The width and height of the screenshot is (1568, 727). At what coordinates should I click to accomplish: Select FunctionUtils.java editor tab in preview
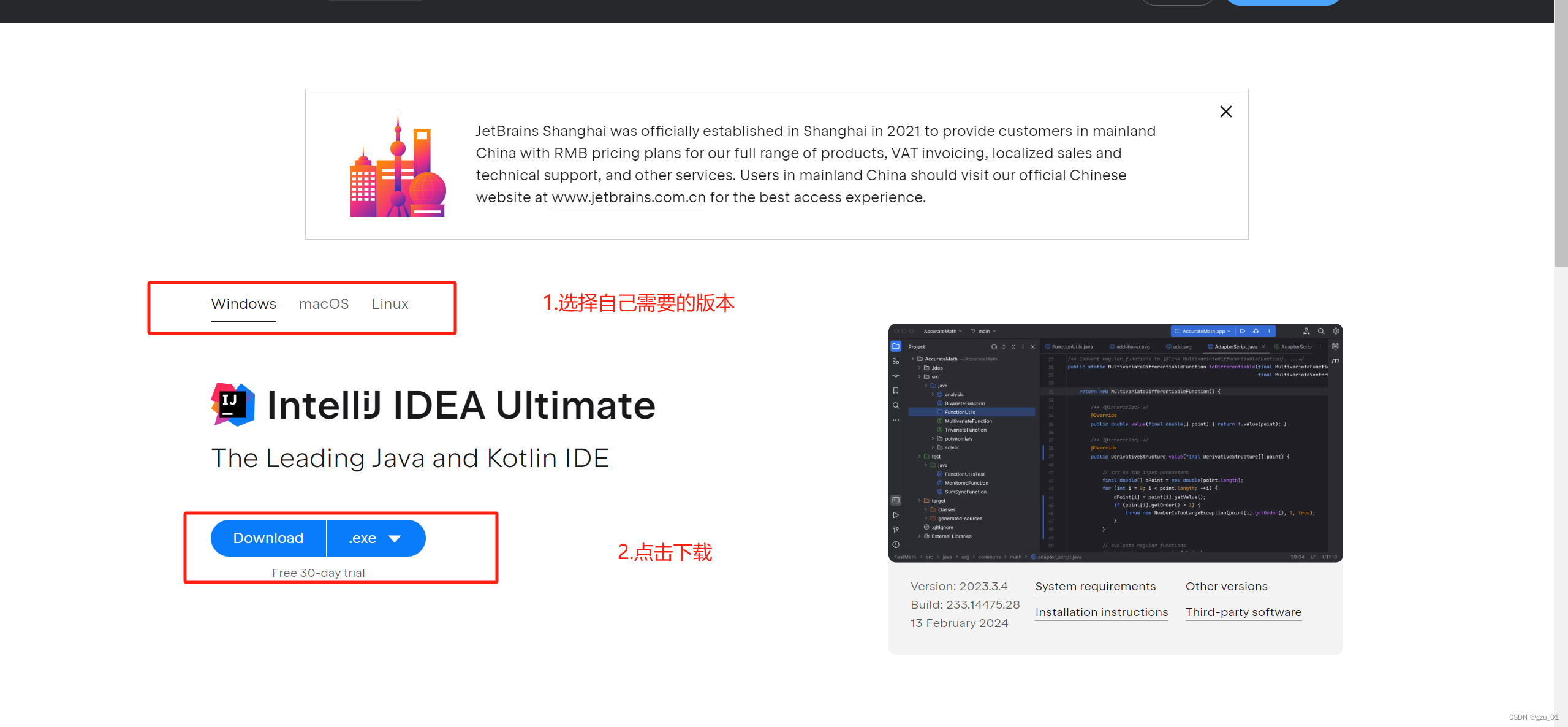[1069, 347]
